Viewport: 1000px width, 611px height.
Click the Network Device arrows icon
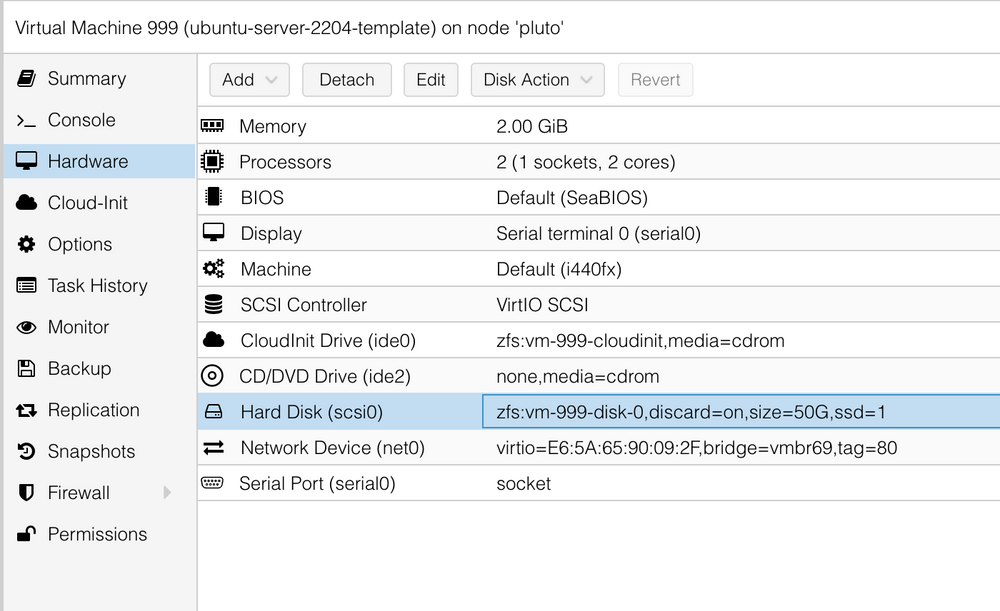click(215, 447)
